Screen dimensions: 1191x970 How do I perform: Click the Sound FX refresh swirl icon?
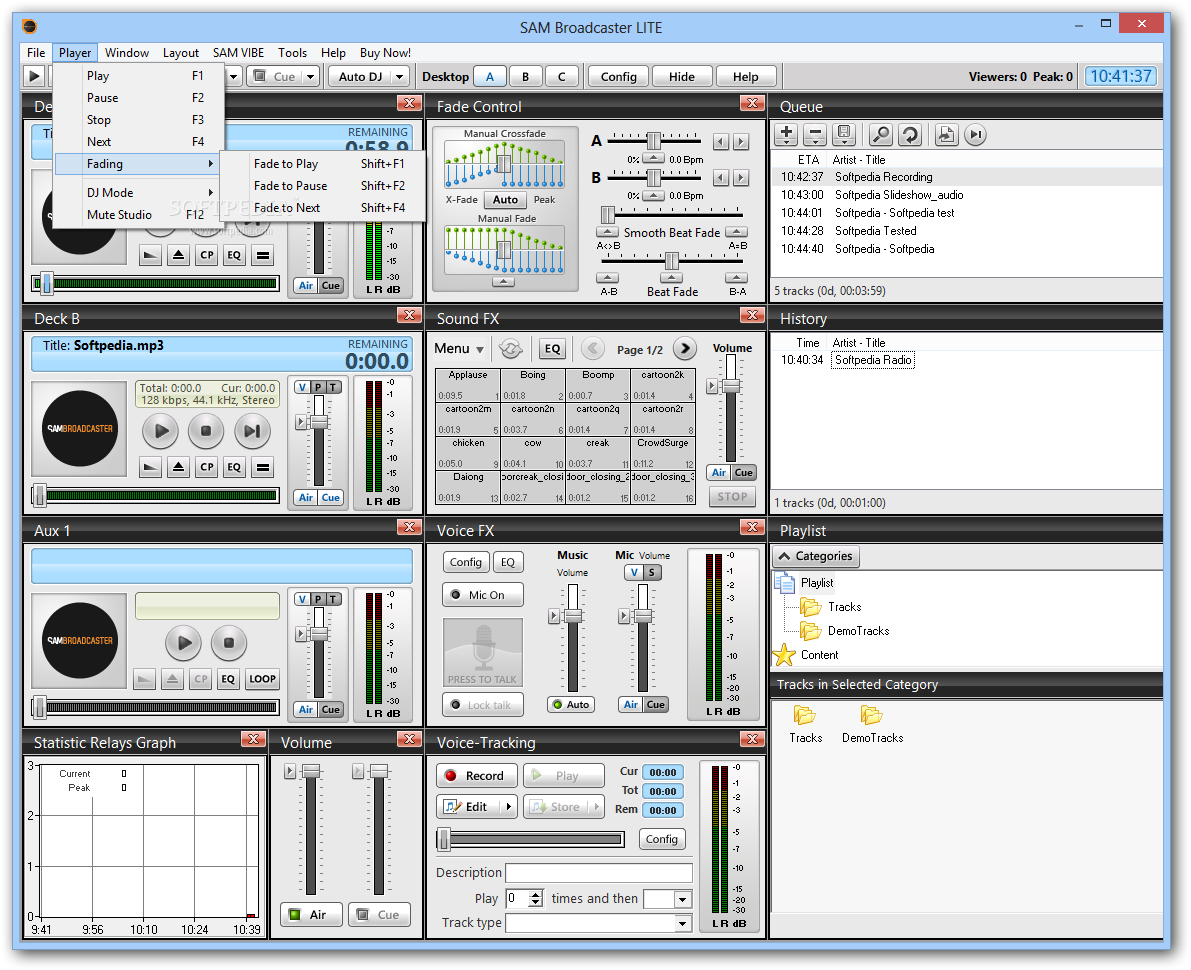pos(510,349)
